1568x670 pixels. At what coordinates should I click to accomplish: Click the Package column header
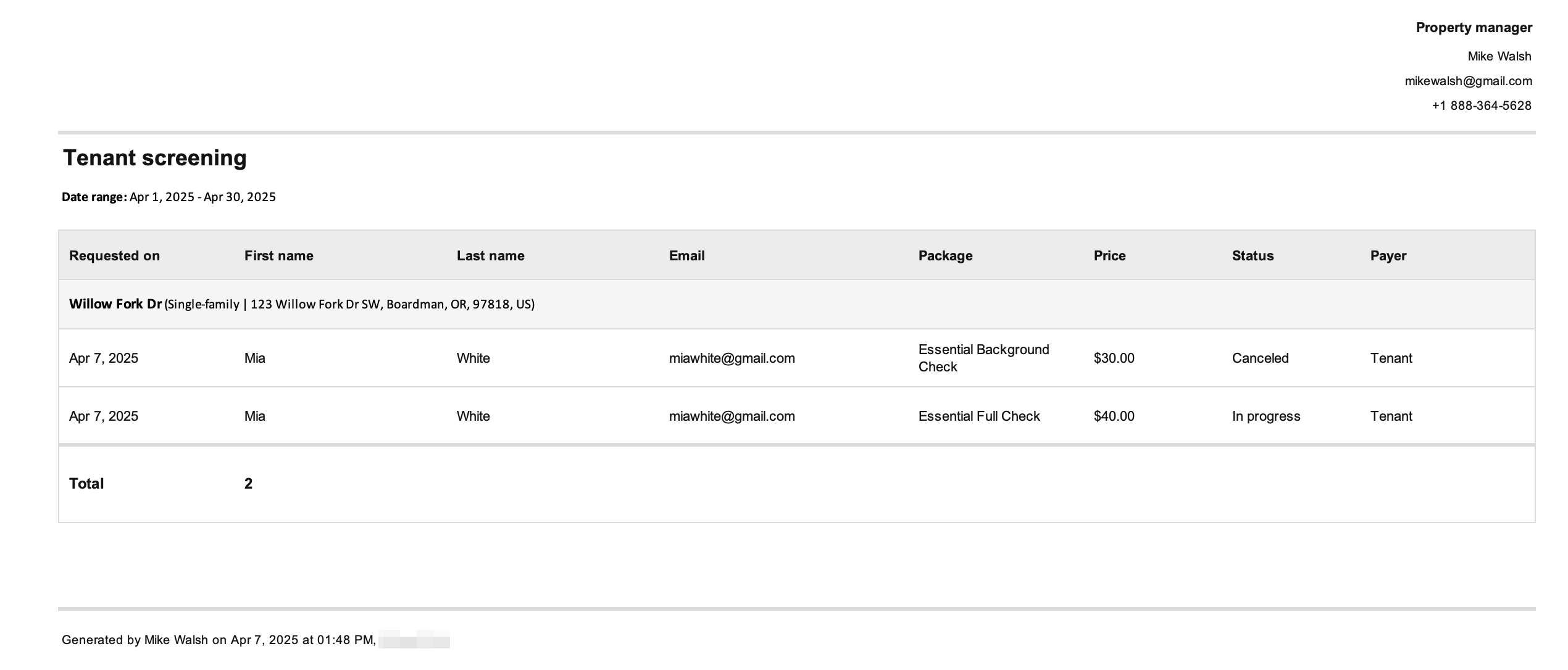click(945, 255)
